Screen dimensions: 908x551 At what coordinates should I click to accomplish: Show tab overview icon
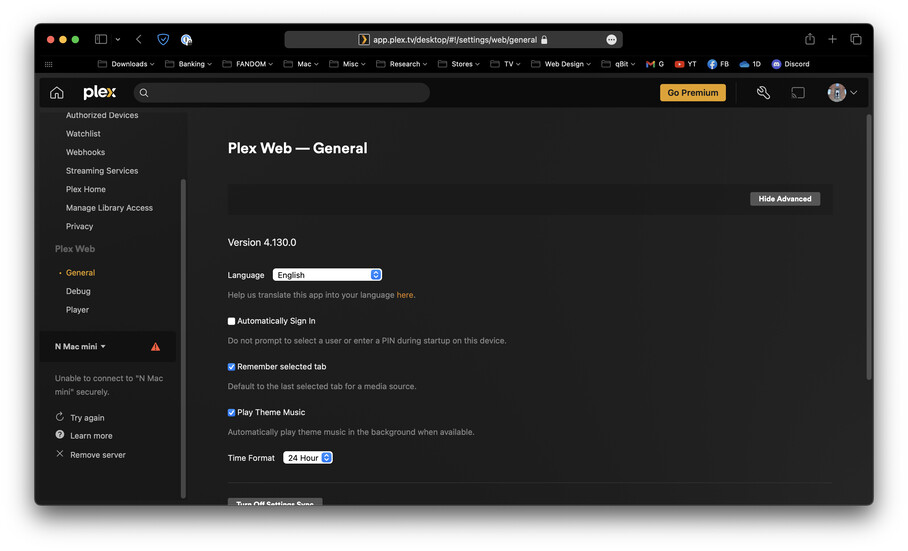pos(855,39)
